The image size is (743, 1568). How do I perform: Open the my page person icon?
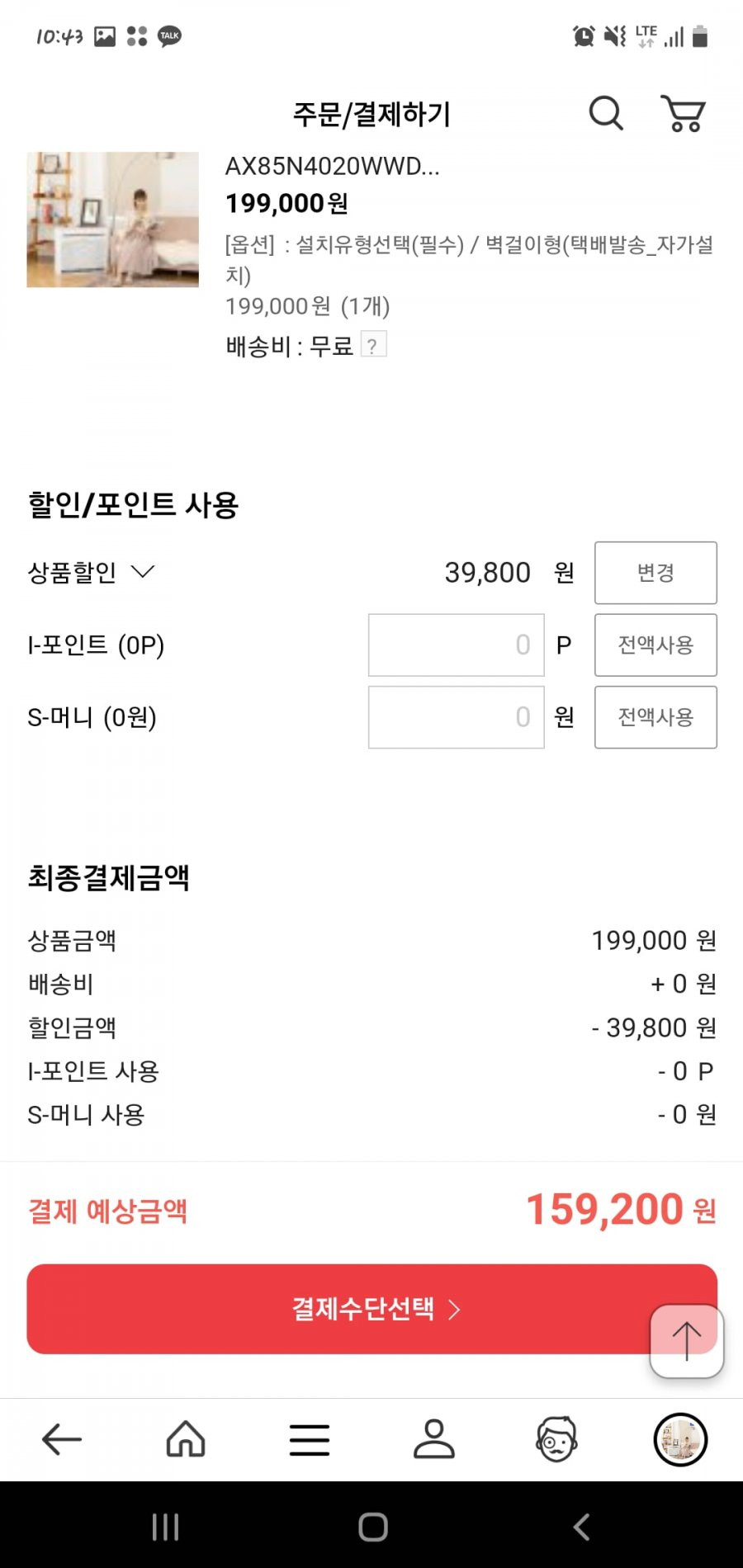(x=433, y=1439)
